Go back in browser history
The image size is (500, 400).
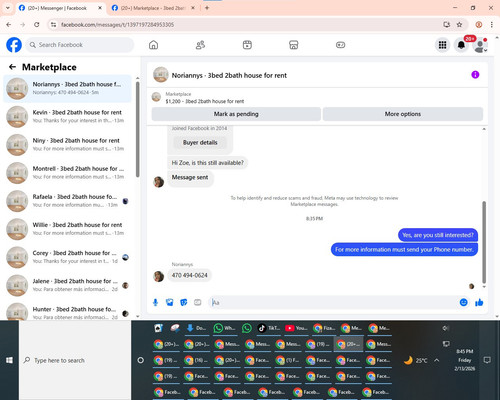9,25
